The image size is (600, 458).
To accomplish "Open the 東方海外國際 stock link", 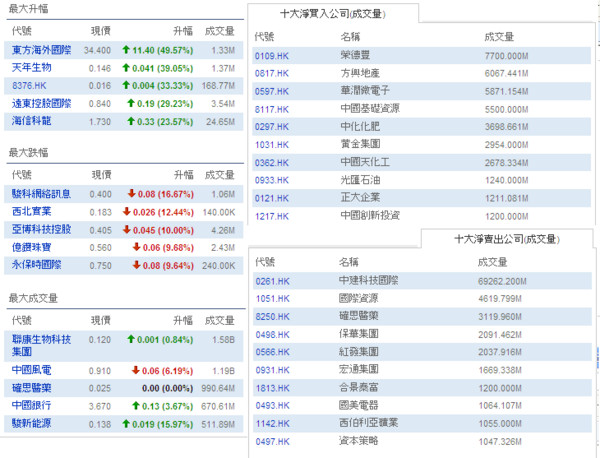I will point(41,50).
